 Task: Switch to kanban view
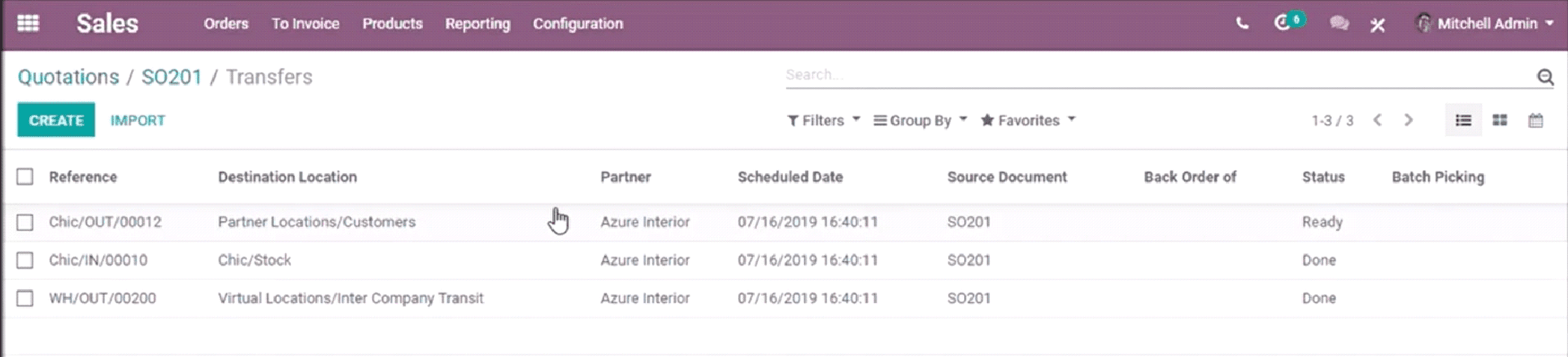1500,120
